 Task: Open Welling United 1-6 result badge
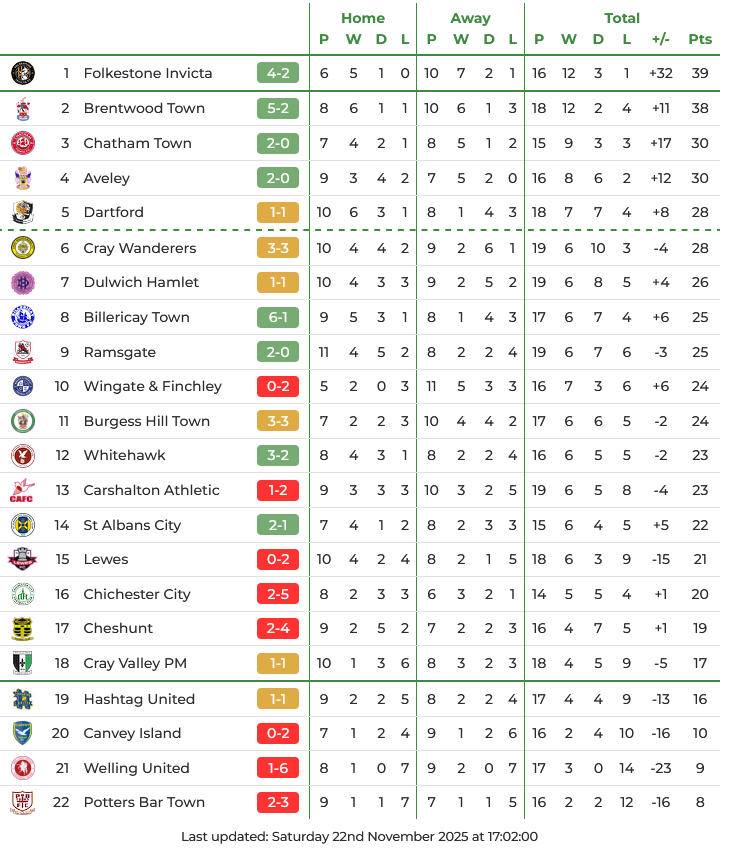pyautogui.click(x=278, y=768)
